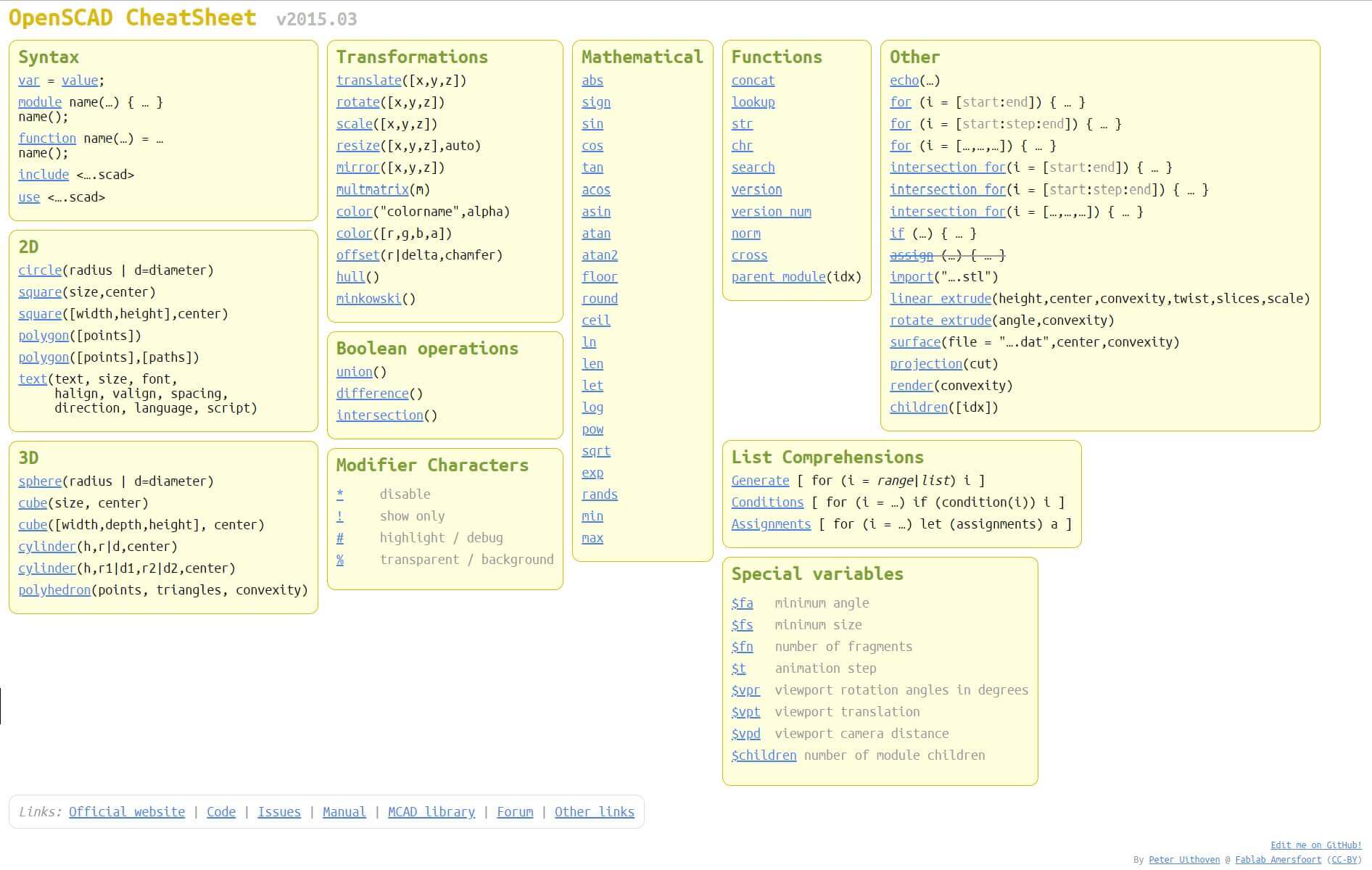The height and width of the screenshot is (870, 1372).
Task: Click the search function link
Action: tap(753, 167)
